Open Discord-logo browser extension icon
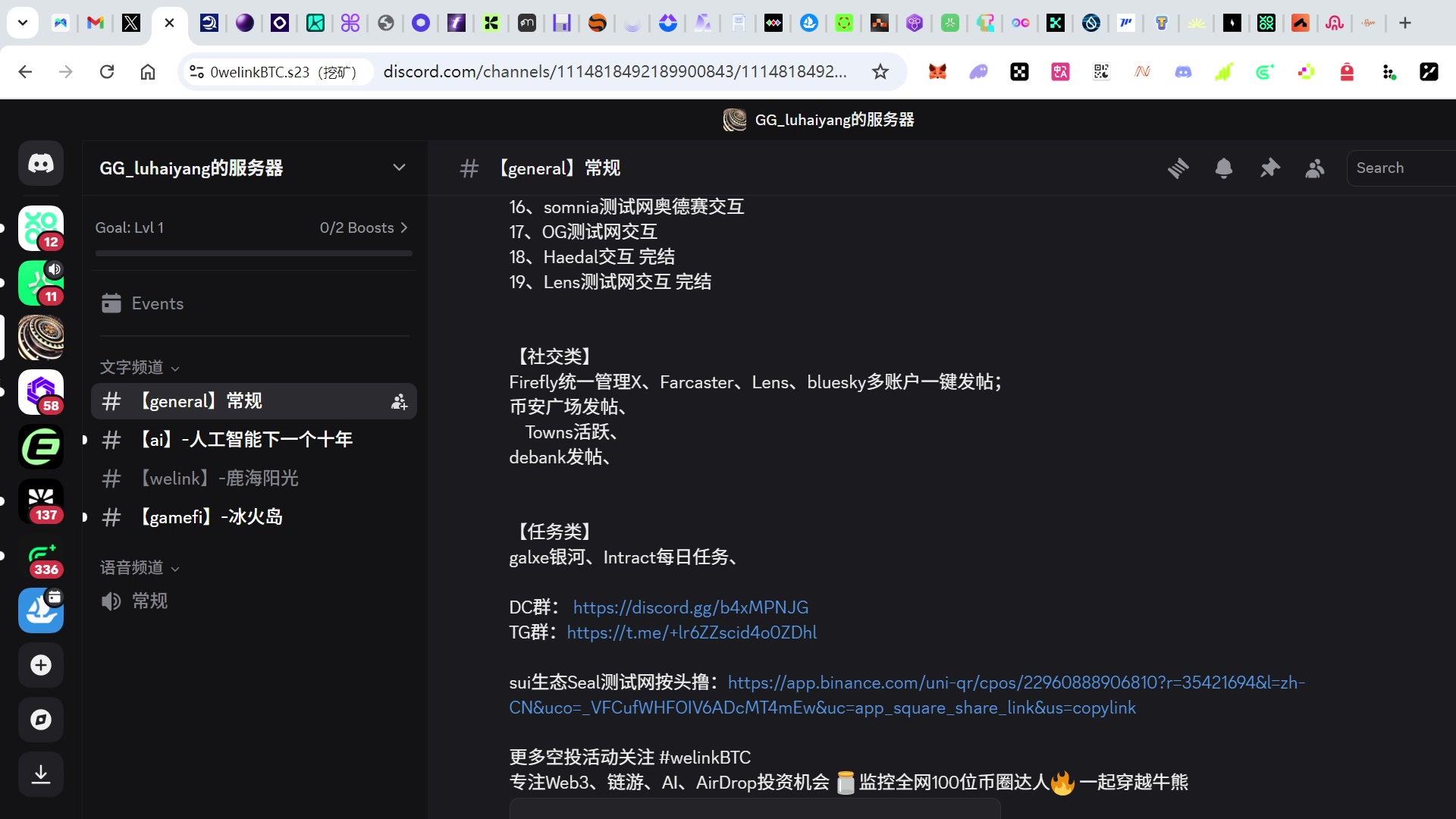Screen dimensions: 1456x819 (1183, 72)
